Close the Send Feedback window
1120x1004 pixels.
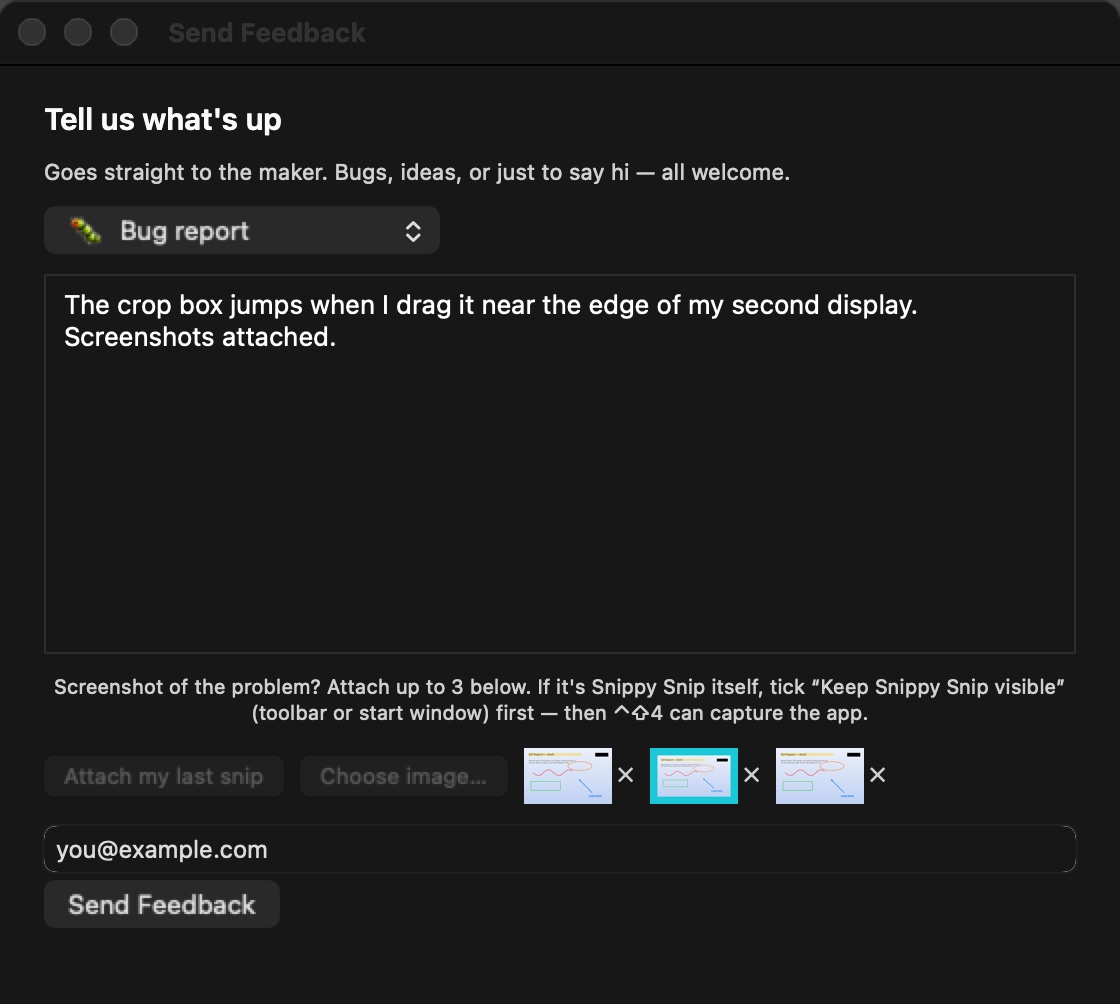[32, 32]
